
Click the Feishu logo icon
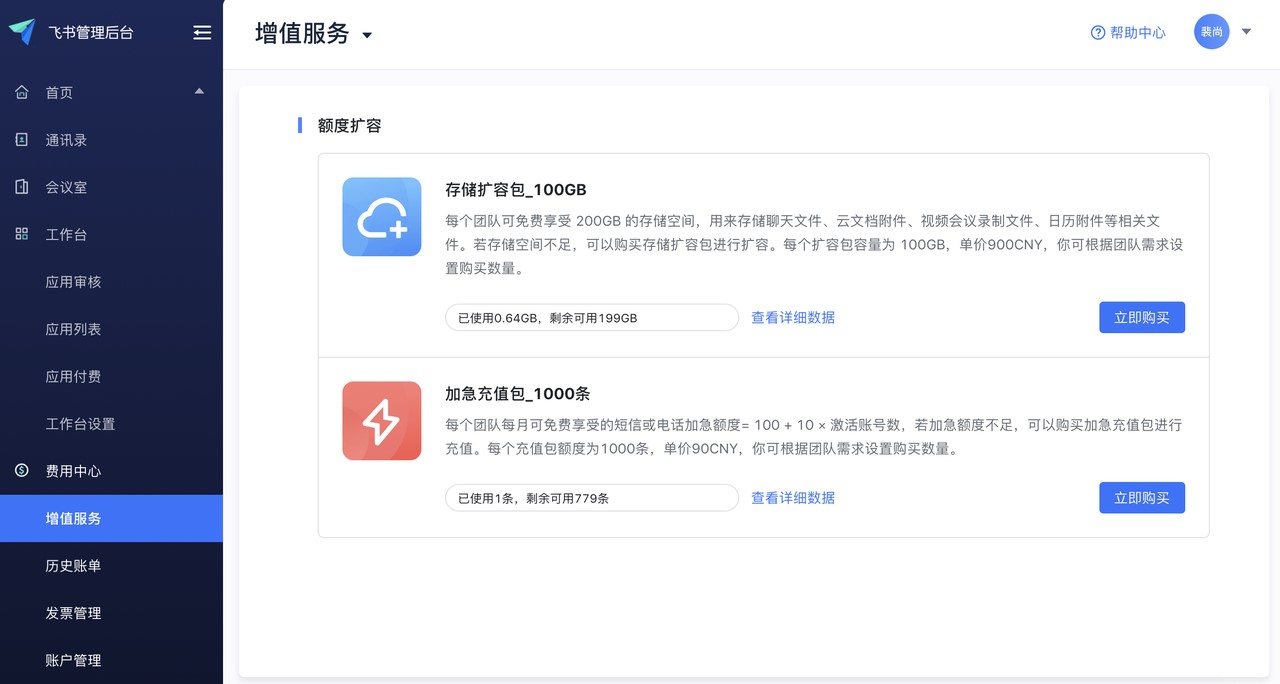(22, 32)
